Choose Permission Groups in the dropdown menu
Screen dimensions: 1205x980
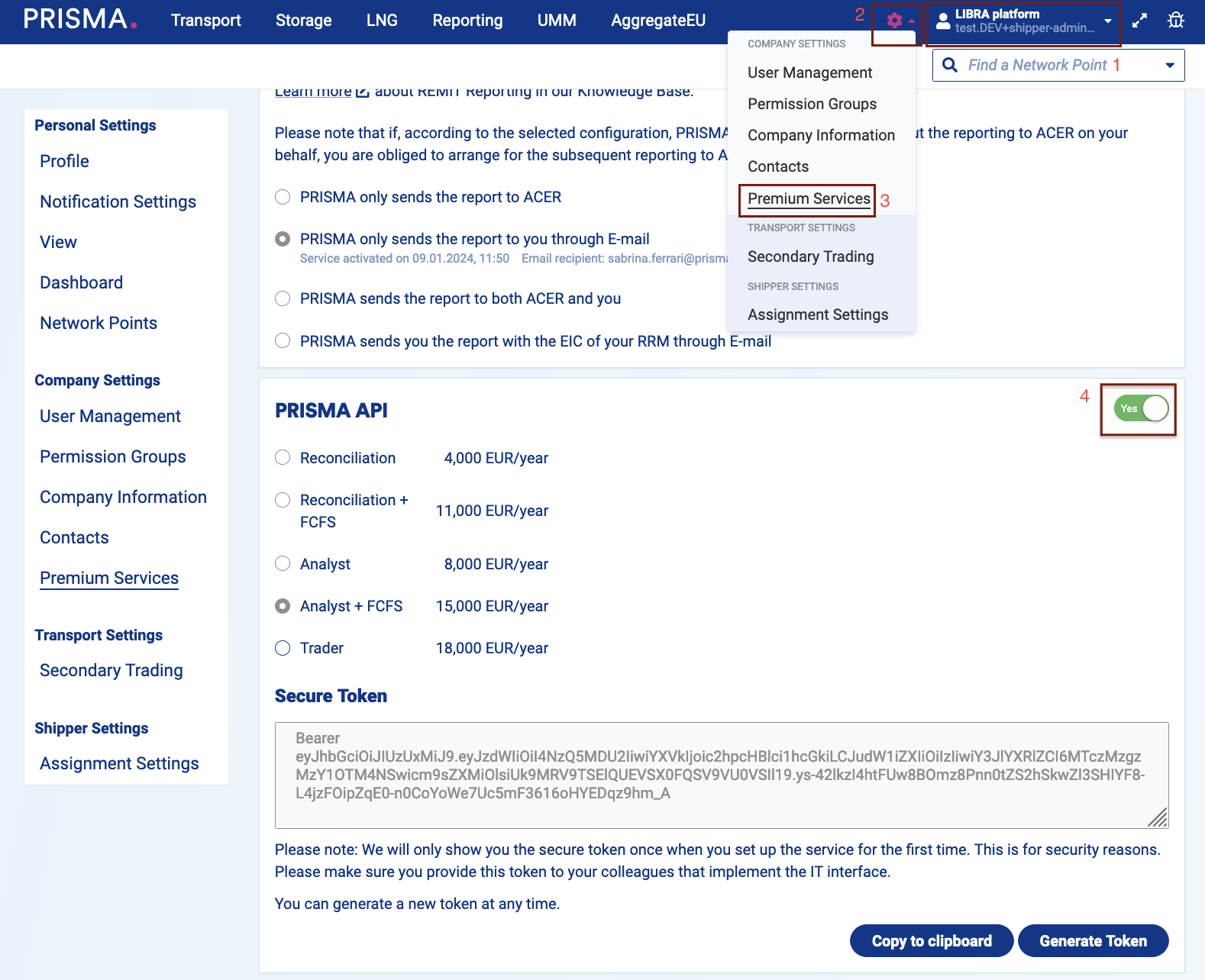tap(812, 104)
